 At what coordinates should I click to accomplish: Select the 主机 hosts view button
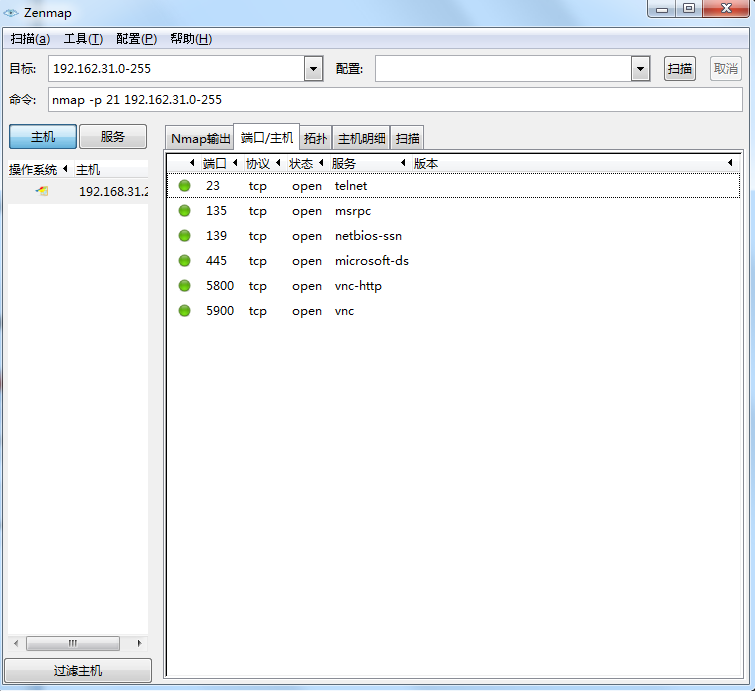[43, 137]
